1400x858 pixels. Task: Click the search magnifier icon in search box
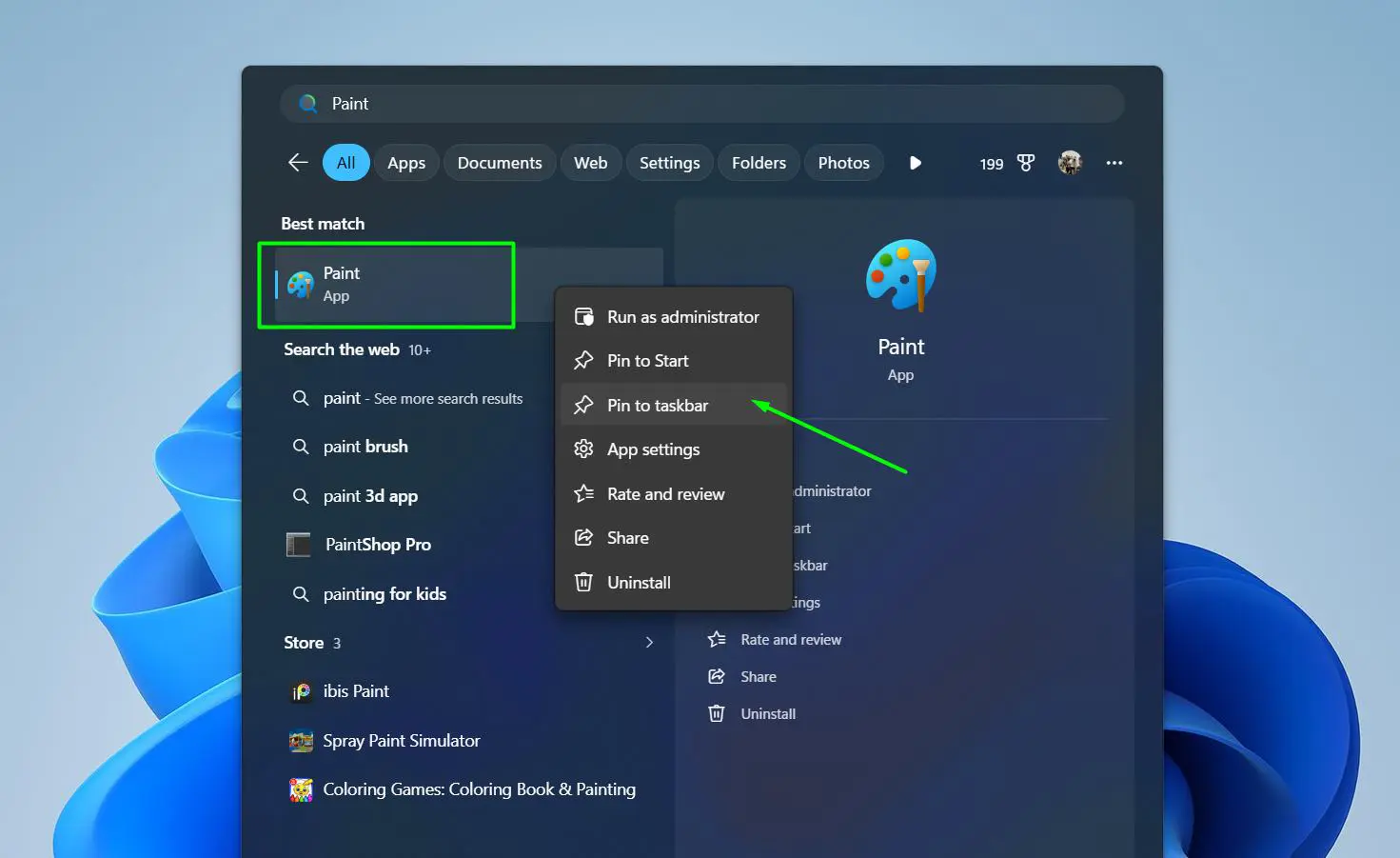click(x=307, y=103)
